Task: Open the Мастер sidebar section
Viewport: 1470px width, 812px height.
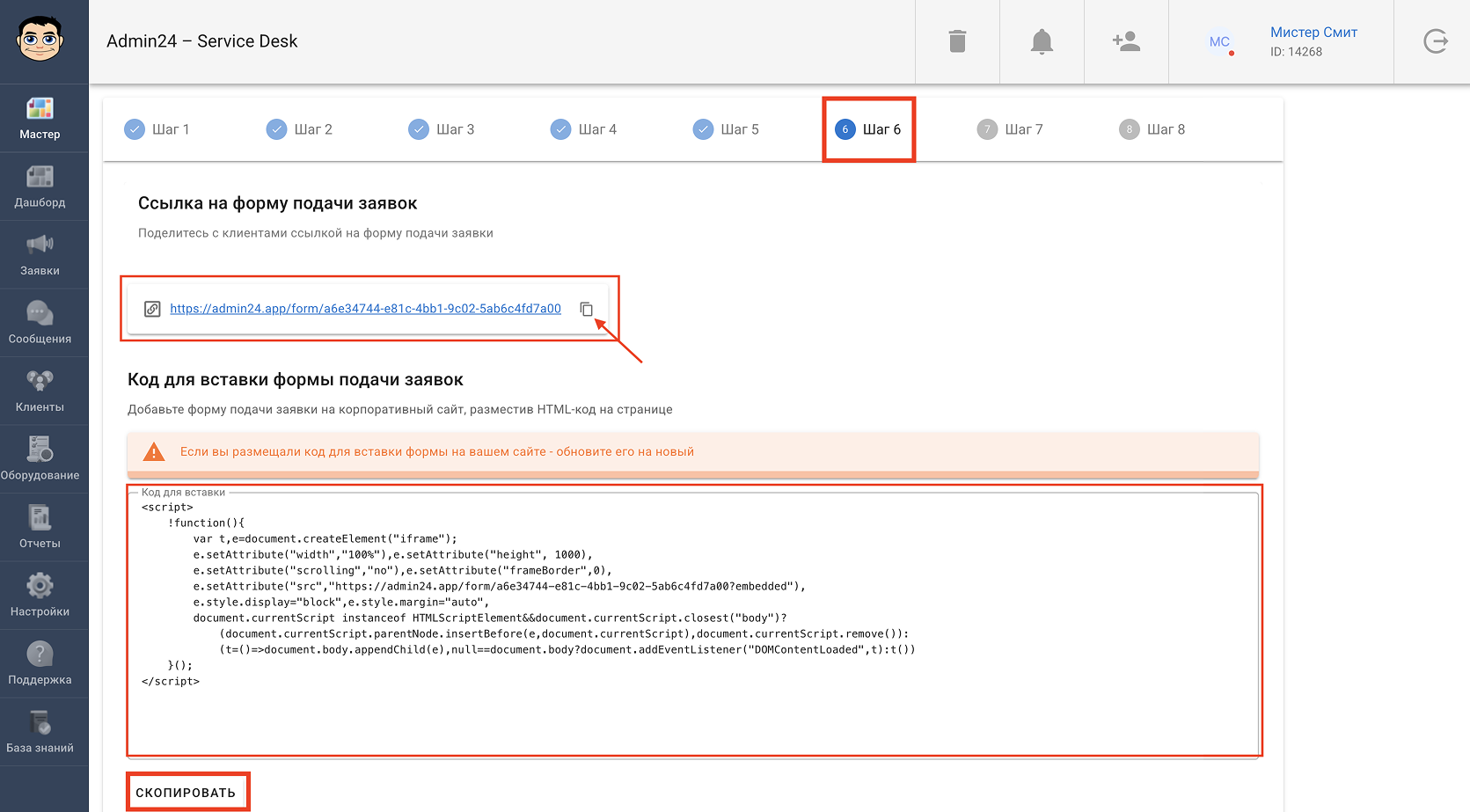Action: tap(40, 119)
